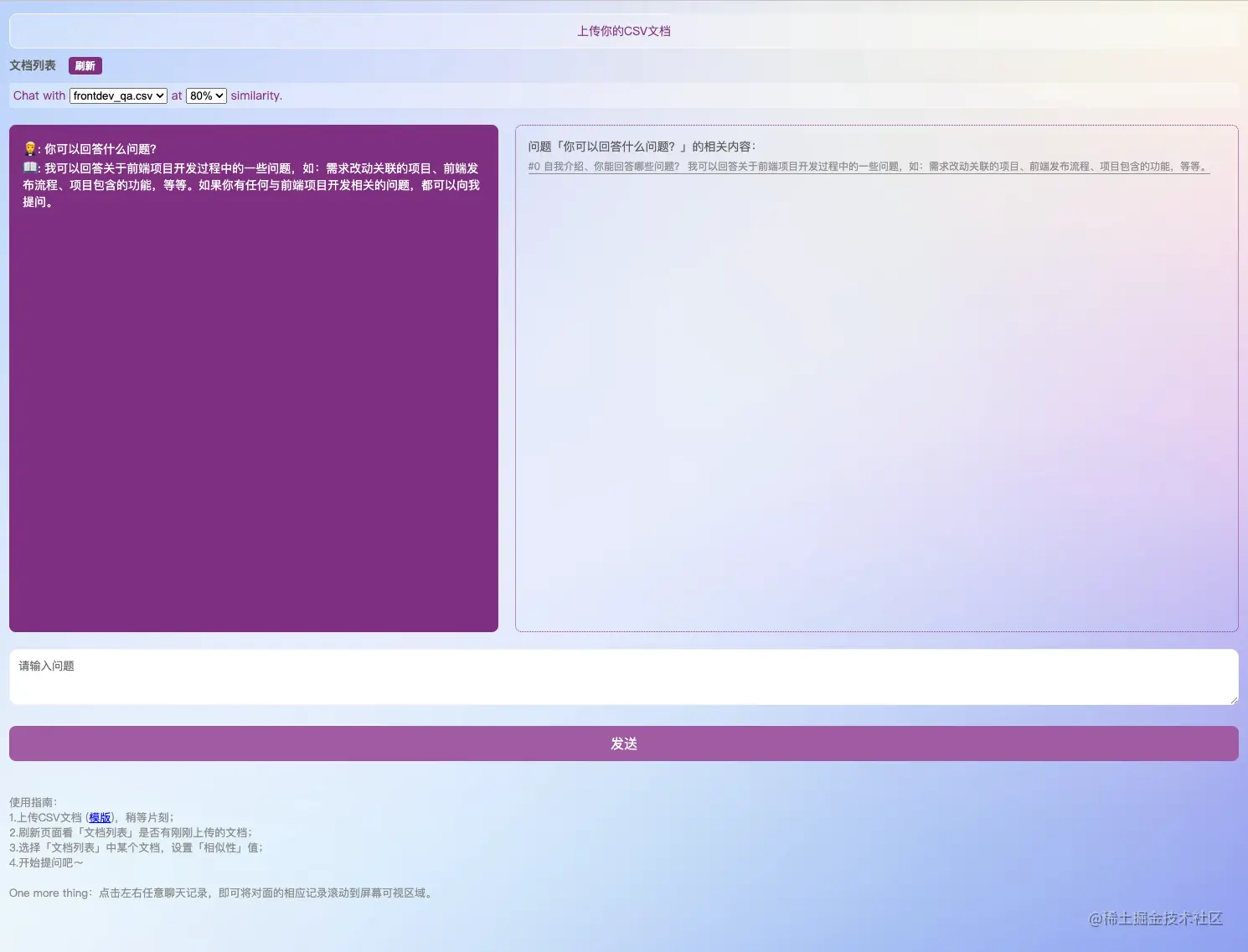
Task: Click the One more thing tip line
Action: [223, 893]
